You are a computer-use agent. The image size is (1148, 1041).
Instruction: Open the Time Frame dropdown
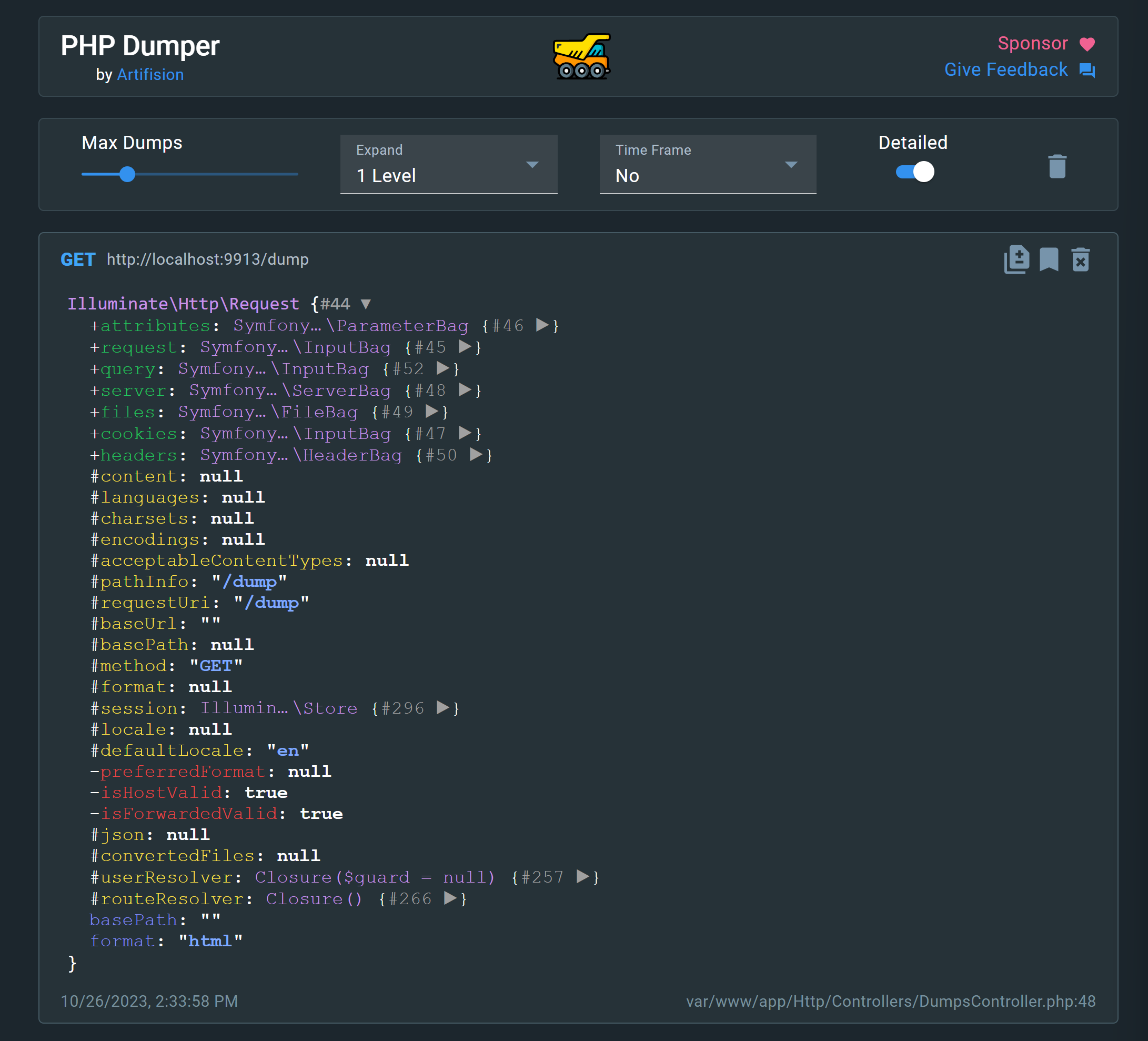click(x=707, y=165)
